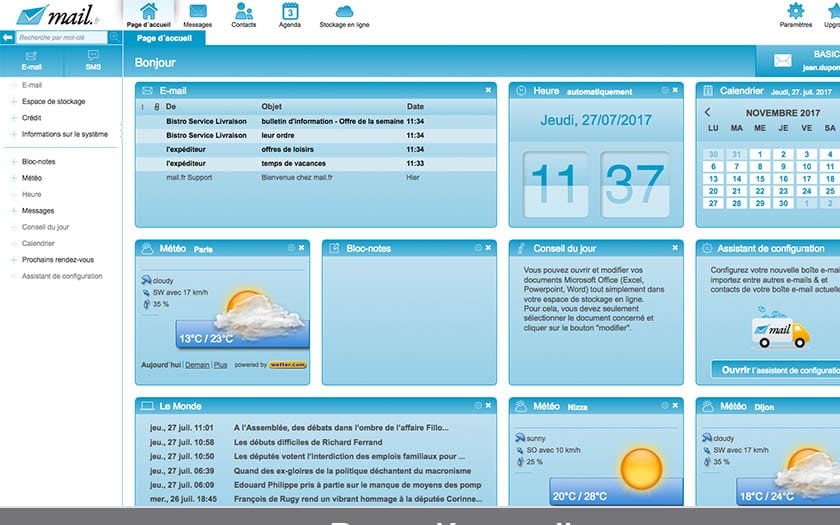The image size is (840, 525).
Task: Click the back arrow beside search
Action: point(8,38)
